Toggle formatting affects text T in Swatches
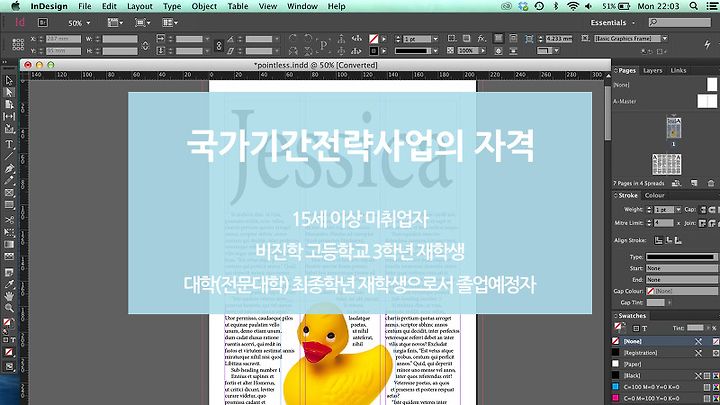The image size is (720, 405). [x=644, y=328]
